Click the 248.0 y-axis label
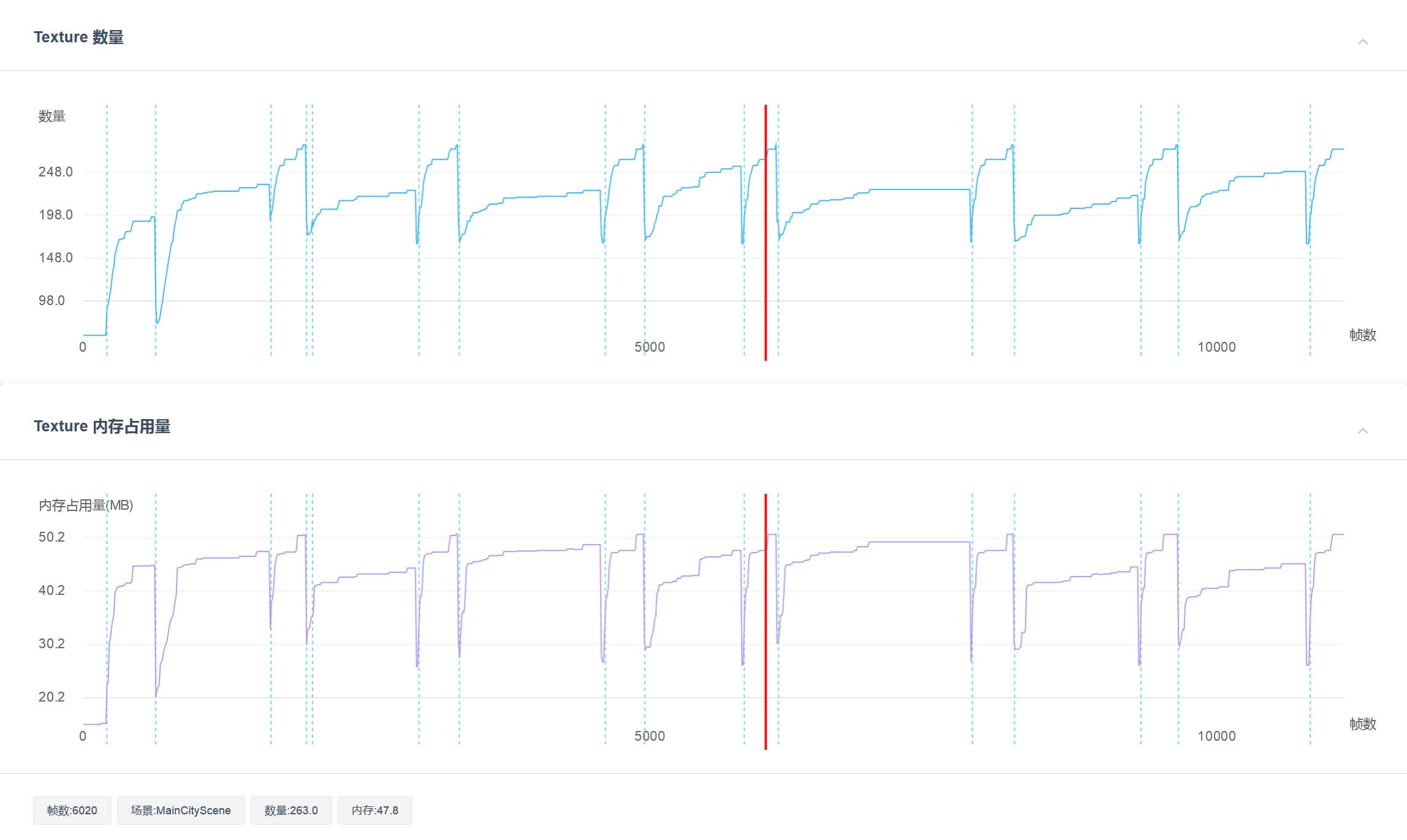1407x840 pixels. [x=55, y=172]
